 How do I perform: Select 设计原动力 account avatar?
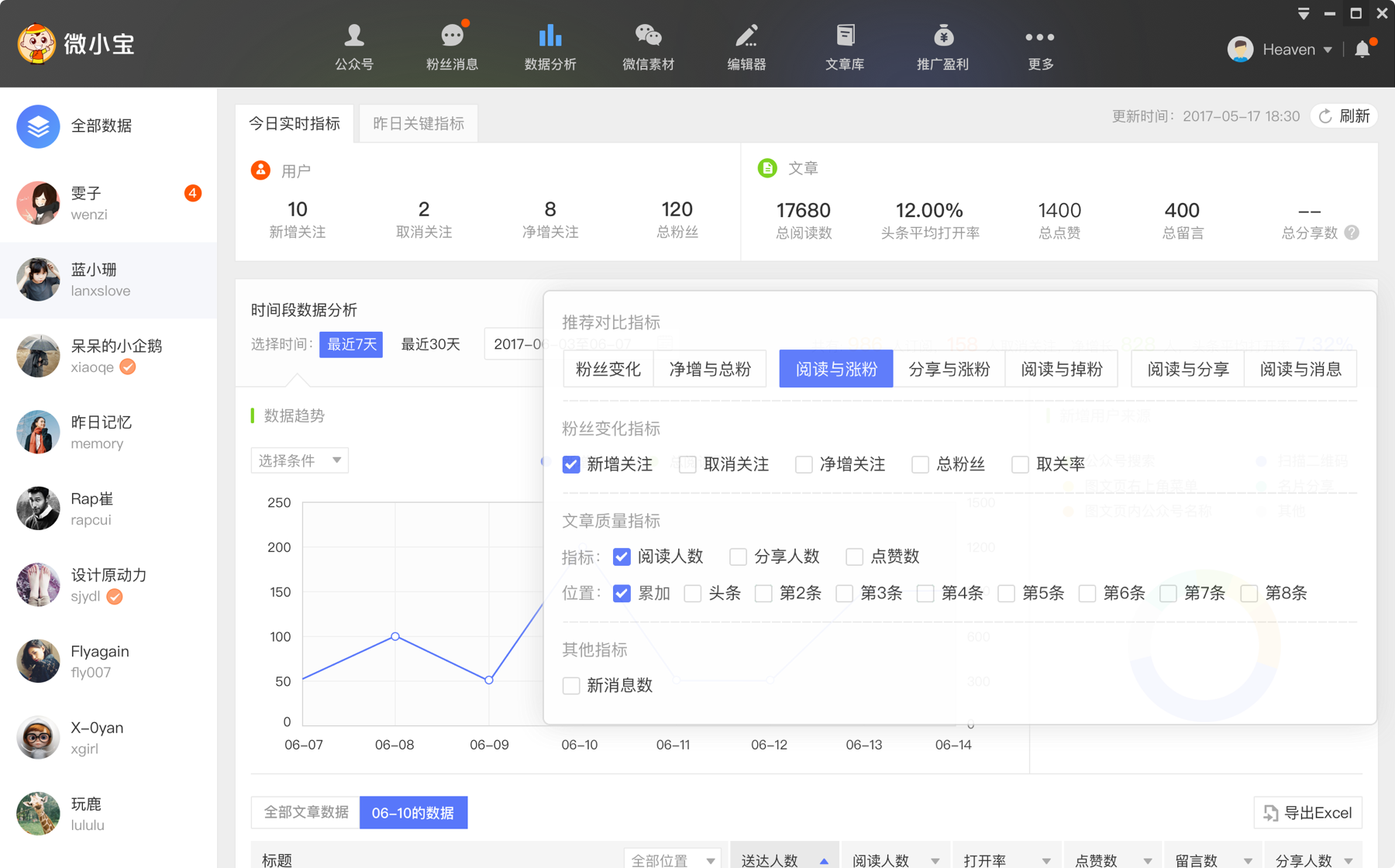pyautogui.click(x=38, y=585)
